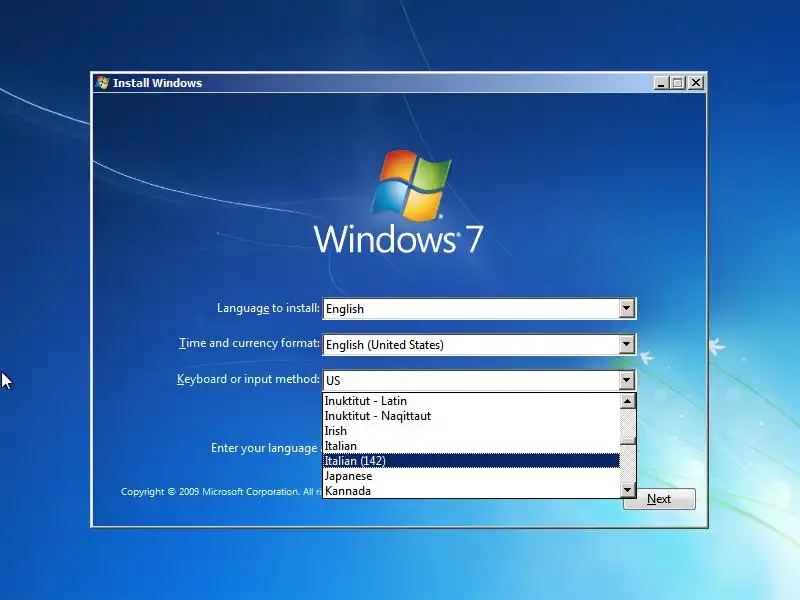
Task: Close the Install Windows dialog
Action: (x=696, y=83)
